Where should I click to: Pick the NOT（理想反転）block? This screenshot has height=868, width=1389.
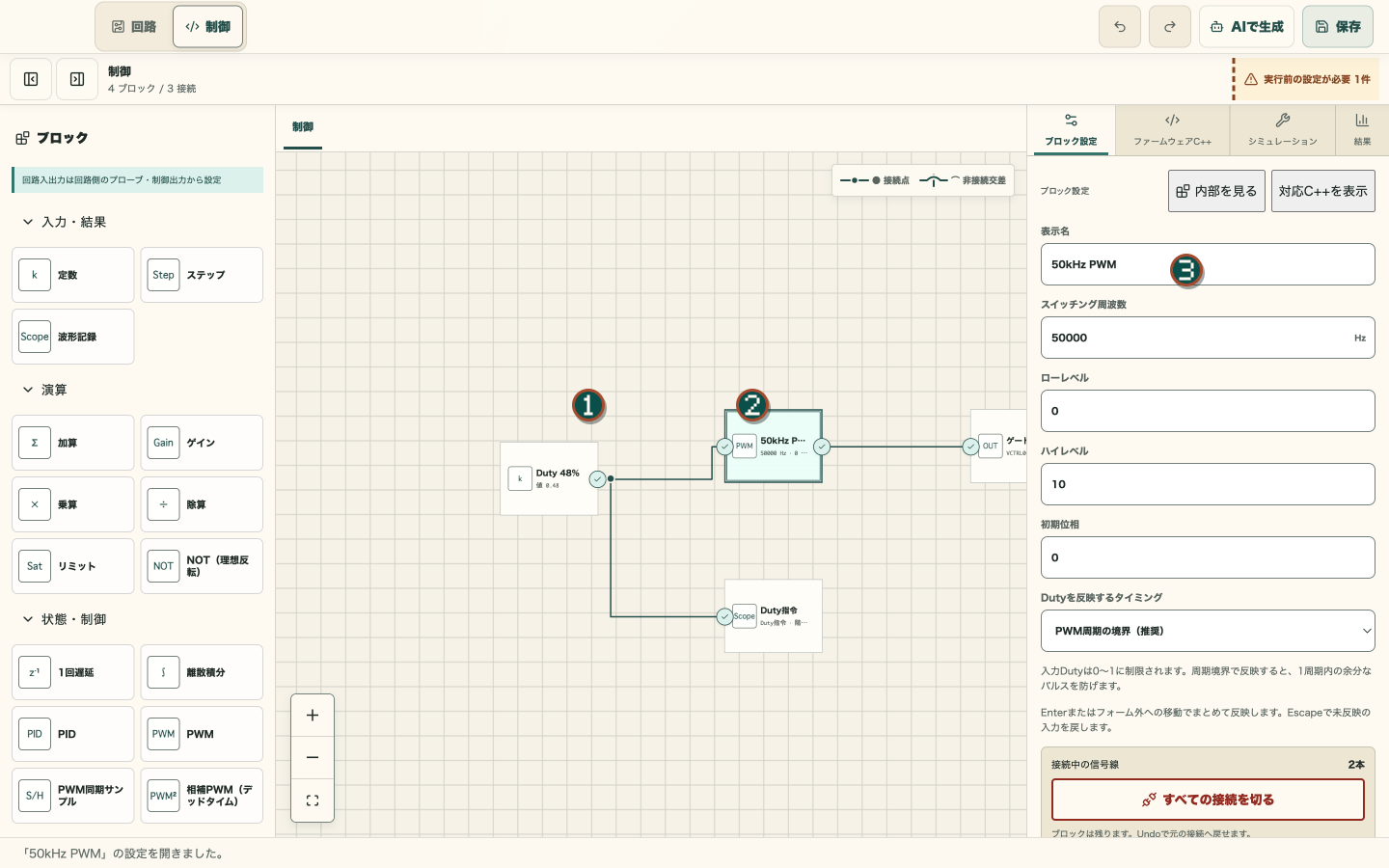point(202,566)
